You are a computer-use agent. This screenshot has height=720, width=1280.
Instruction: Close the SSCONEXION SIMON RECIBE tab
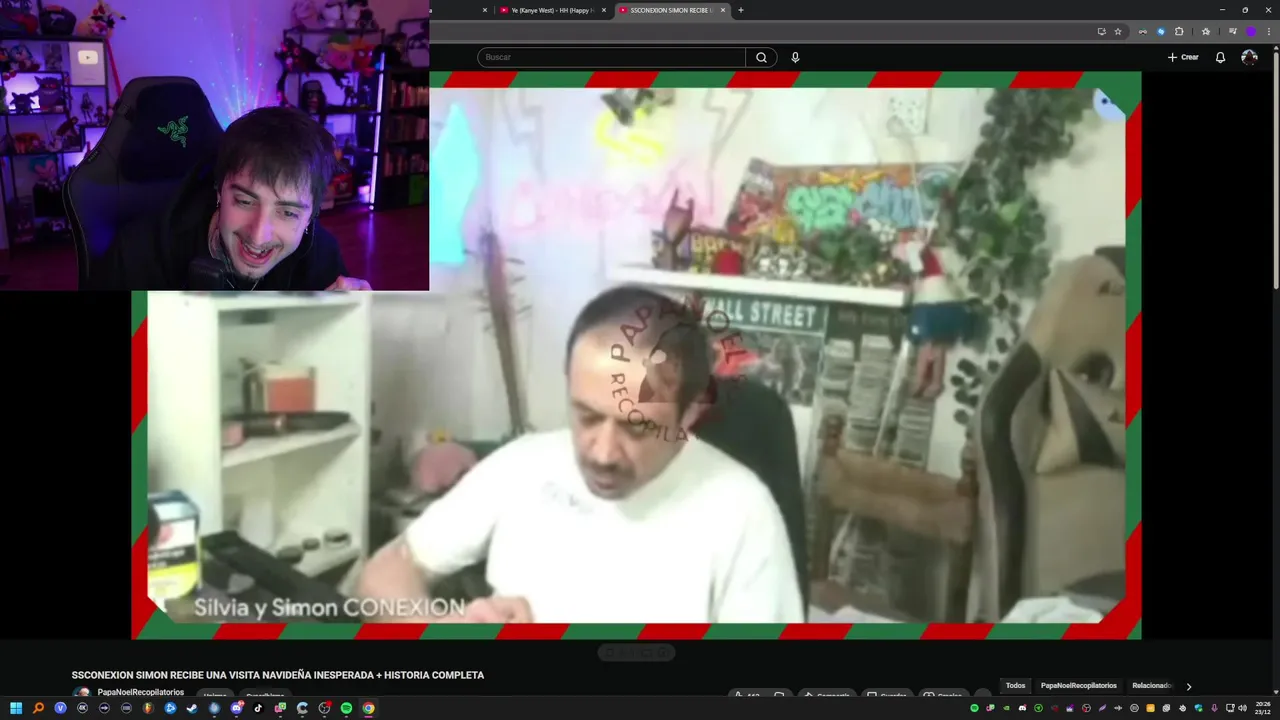pos(721,10)
